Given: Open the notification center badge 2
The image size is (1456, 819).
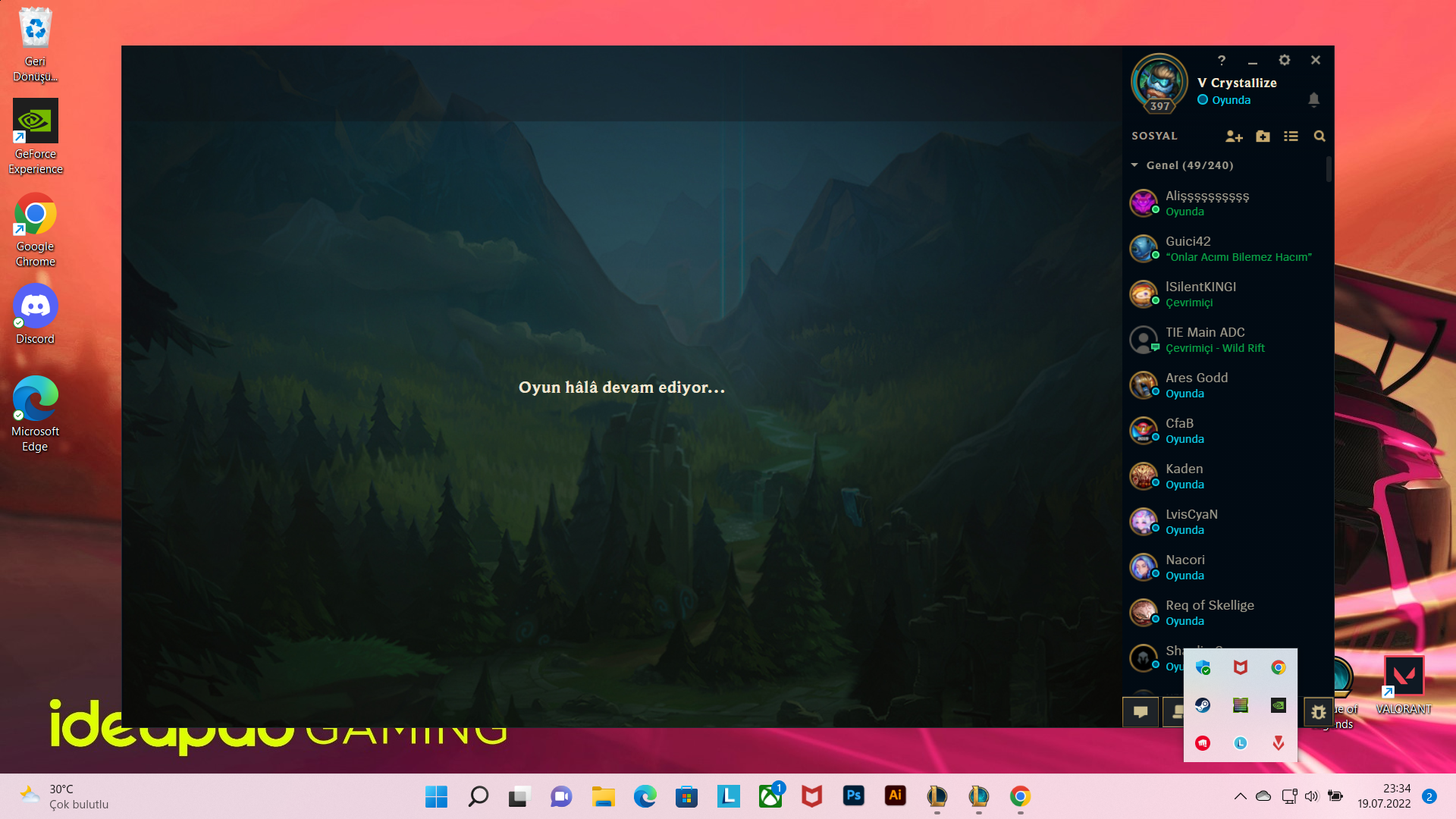Looking at the screenshot, I should 1429,796.
